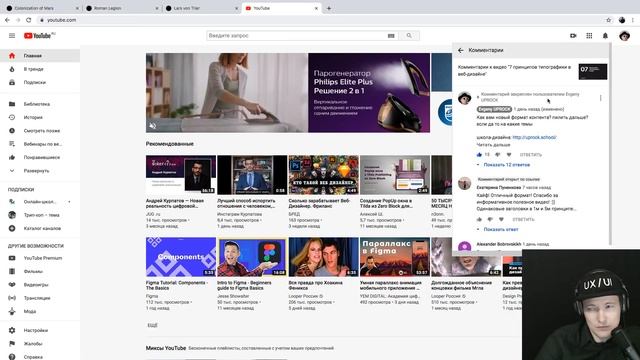Open a new browser tab
Image resolution: width=640 pixels, height=360 pixels.
coord(329,8)
